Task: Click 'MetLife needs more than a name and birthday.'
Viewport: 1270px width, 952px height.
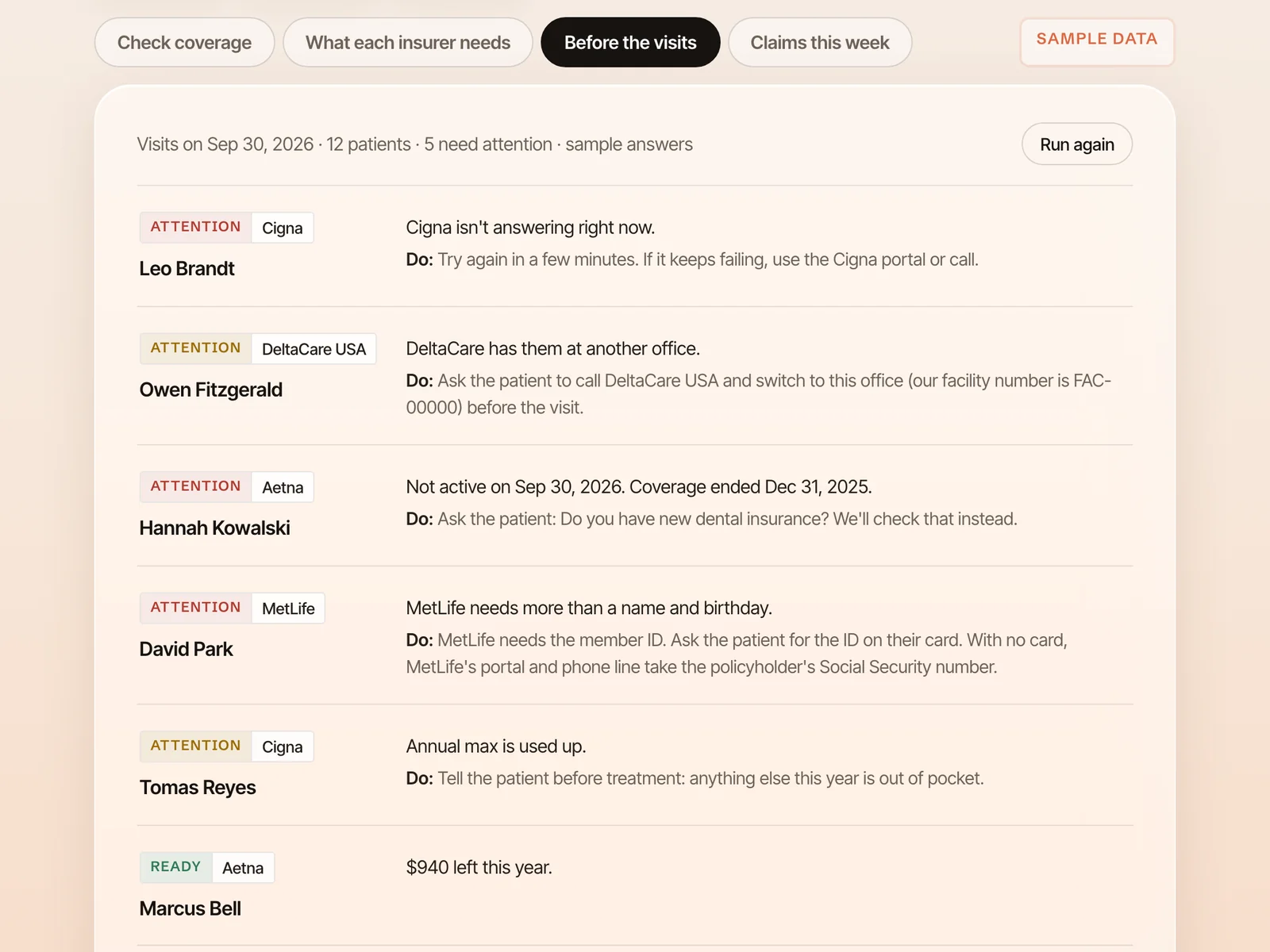Action: coord(589,608)
